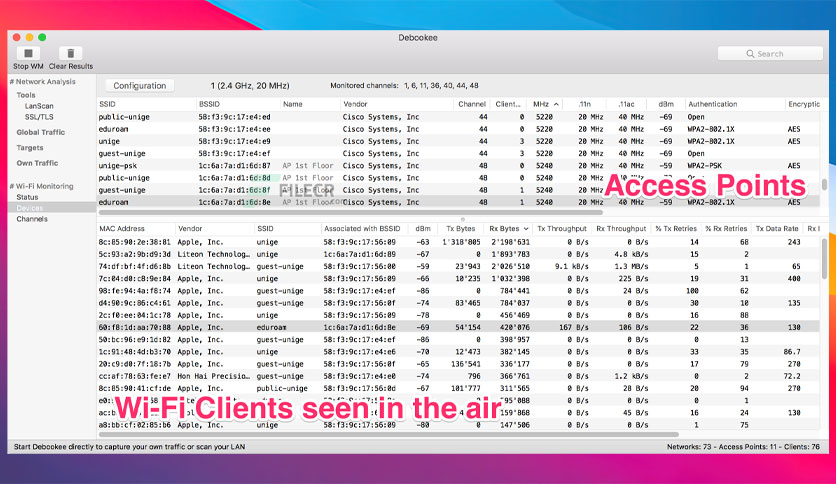Select client 60:f8:1d:aa:70:88 on eduroam

[x=459, y=327]
